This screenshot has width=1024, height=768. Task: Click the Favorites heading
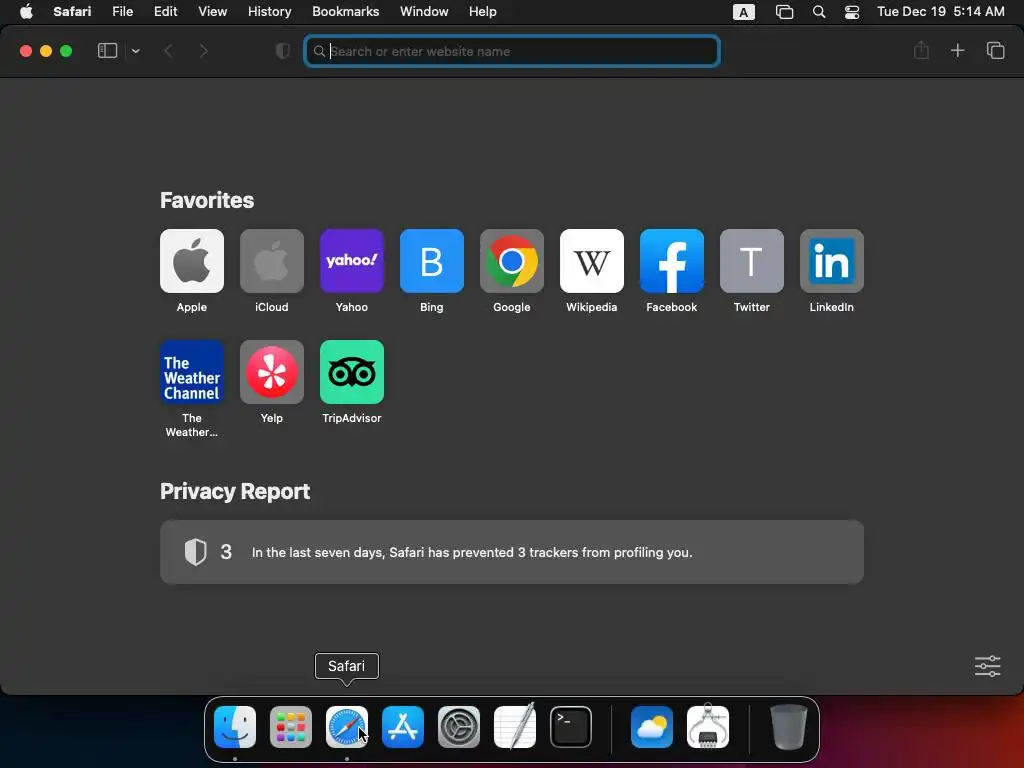[x=207, y=200]
